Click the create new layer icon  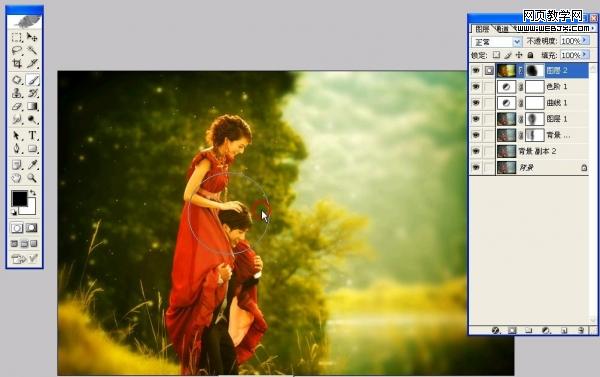pos(564,330)
